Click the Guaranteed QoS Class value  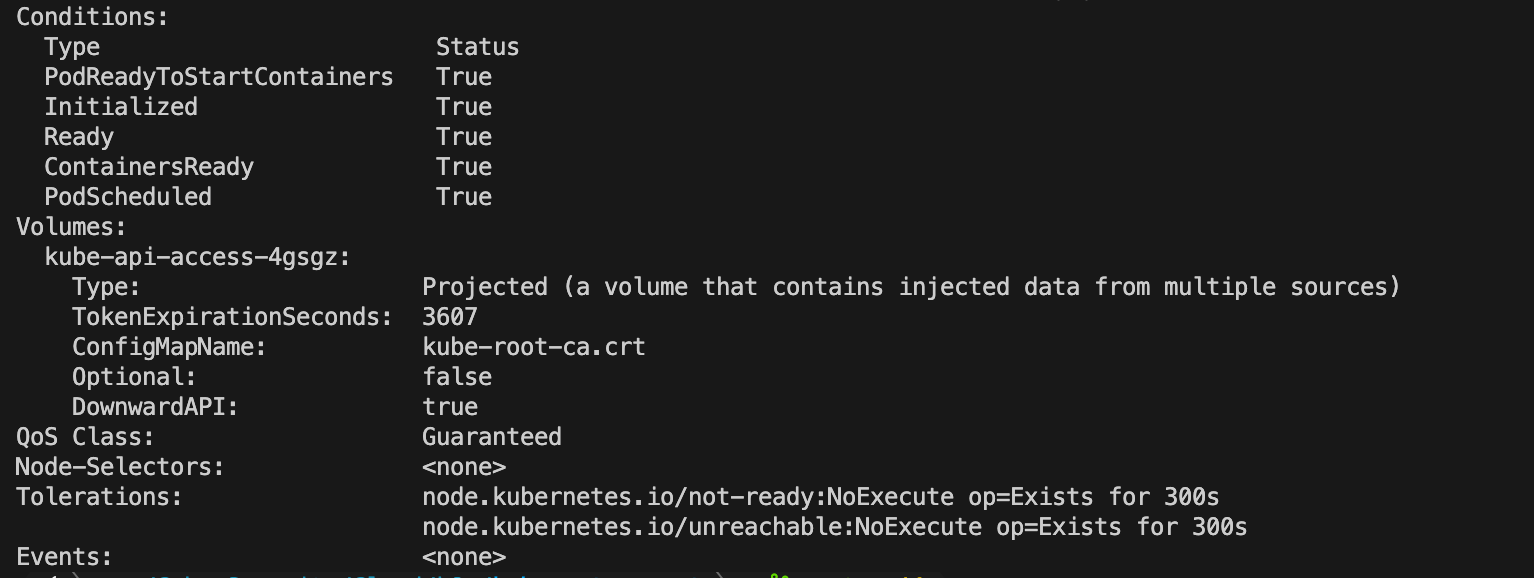pos(491,437)
